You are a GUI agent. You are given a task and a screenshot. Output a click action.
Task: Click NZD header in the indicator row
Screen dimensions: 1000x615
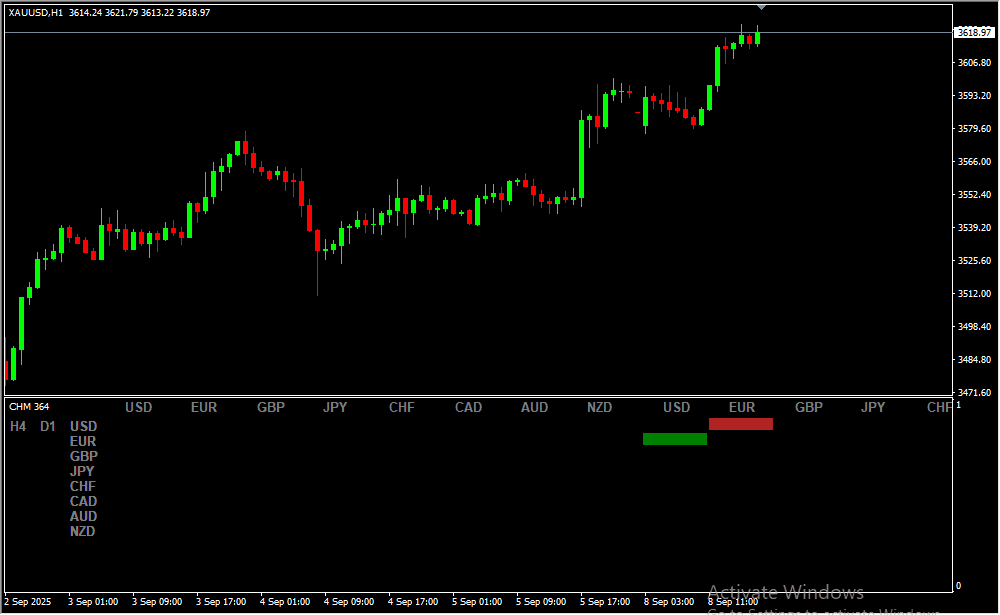(599, 407)
